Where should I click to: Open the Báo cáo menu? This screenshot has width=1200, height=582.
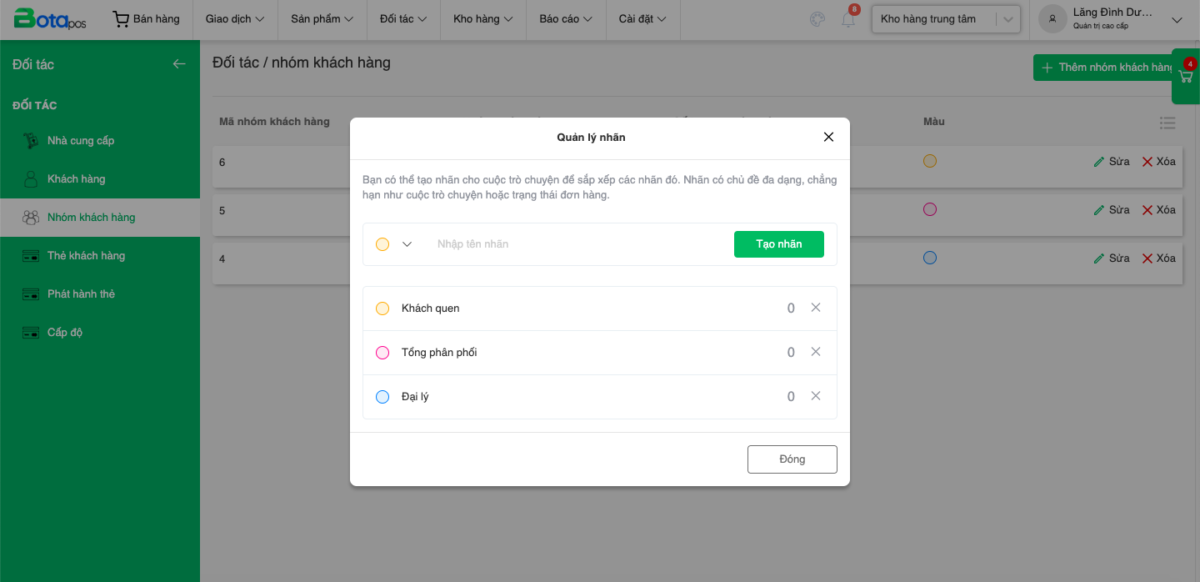pos(566,19)
